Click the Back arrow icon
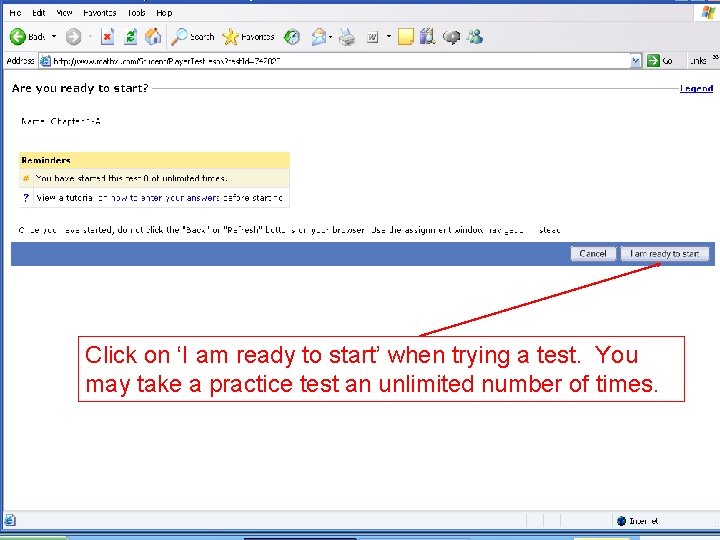720x540 pixels. [x=18, y=37]
